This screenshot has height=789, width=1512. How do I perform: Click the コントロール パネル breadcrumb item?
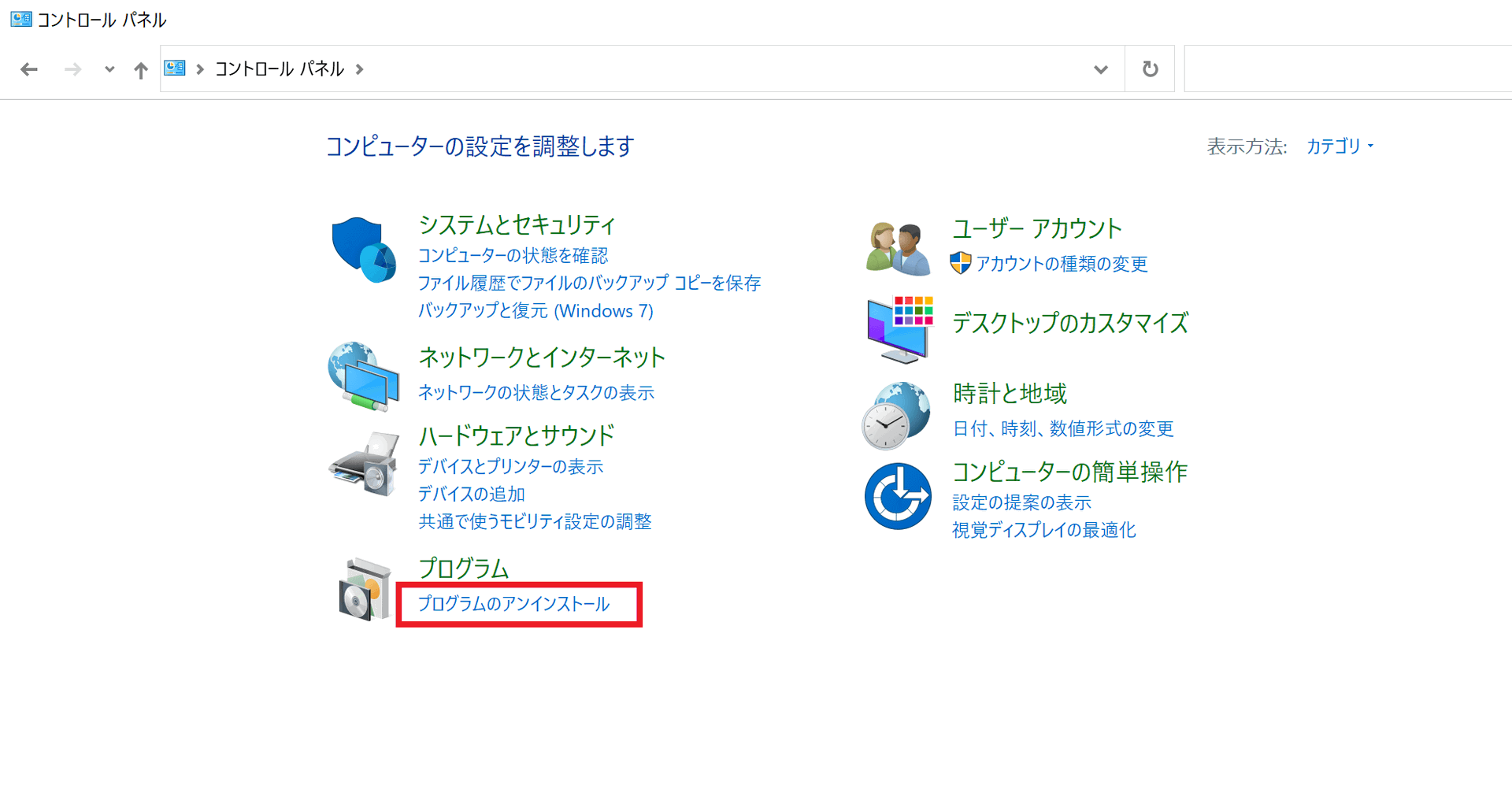pyautogui.click(x=280, y=69)
